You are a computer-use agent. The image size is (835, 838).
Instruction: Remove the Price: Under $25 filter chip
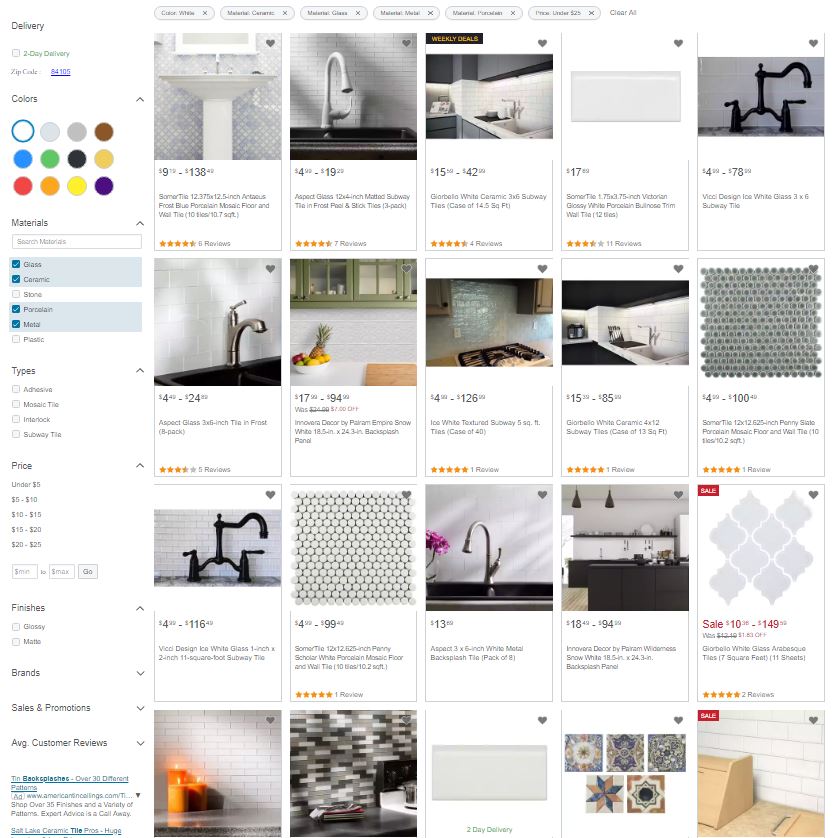[x=591, y=13]
